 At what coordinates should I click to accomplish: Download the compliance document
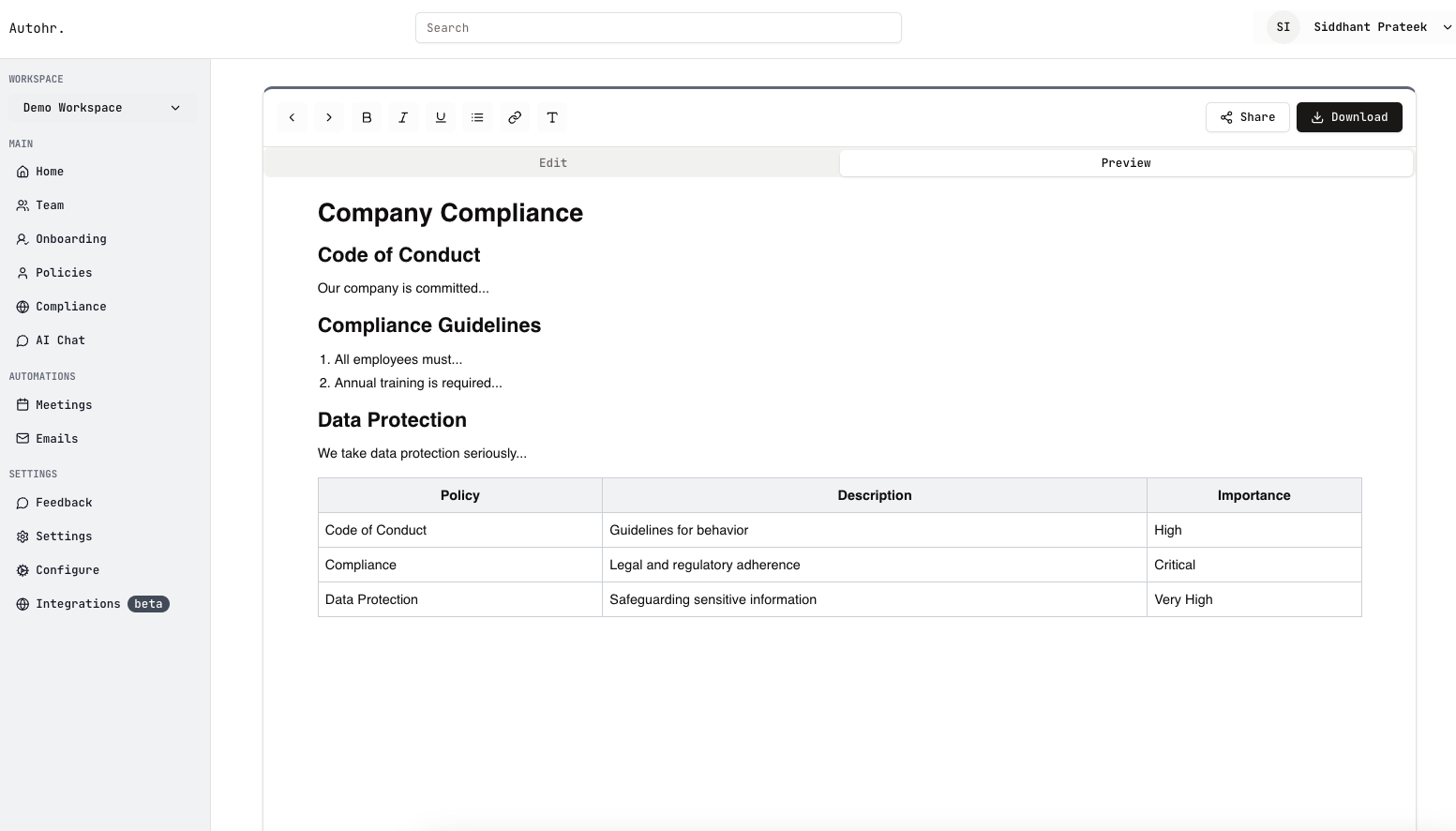[x=1349, y=117]
